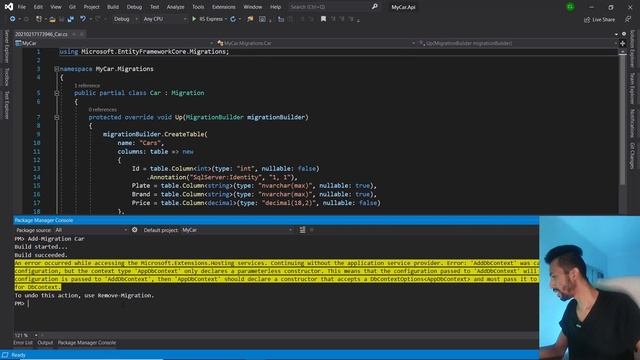Select the Package Manager Console bottom tab

click(x=87, y=343)
